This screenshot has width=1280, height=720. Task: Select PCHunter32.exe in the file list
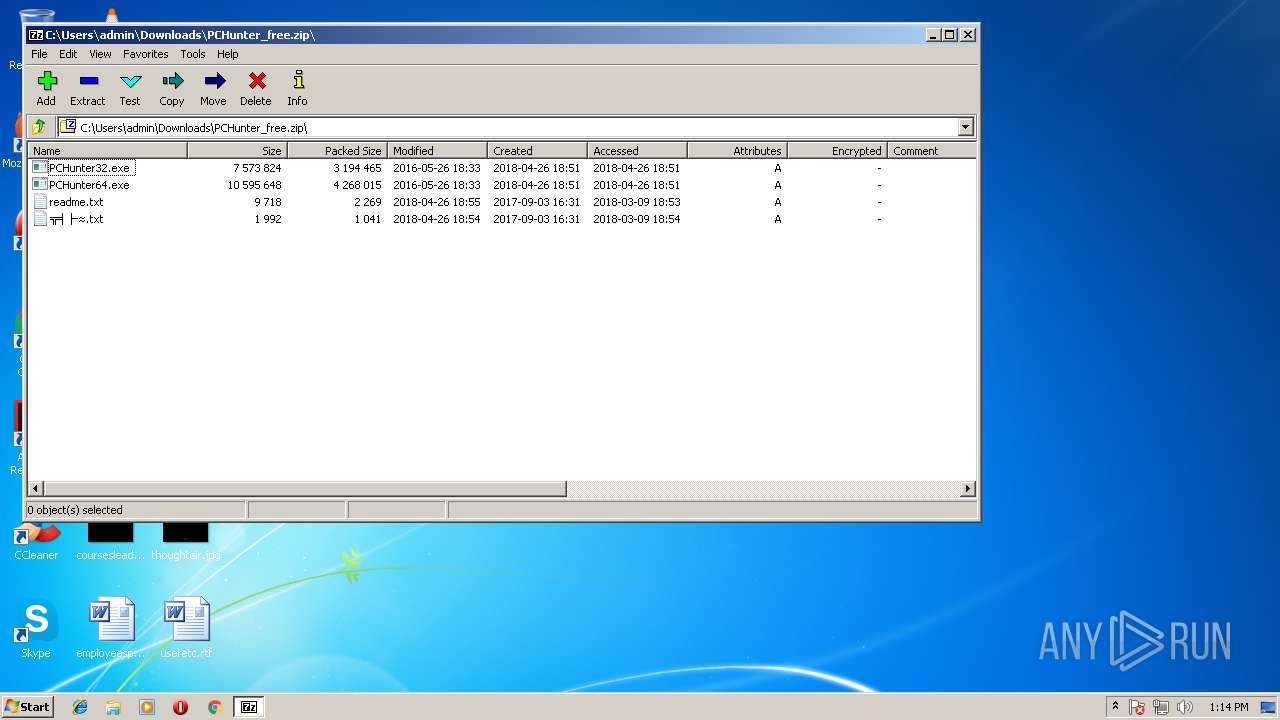(x=90, y=168)
